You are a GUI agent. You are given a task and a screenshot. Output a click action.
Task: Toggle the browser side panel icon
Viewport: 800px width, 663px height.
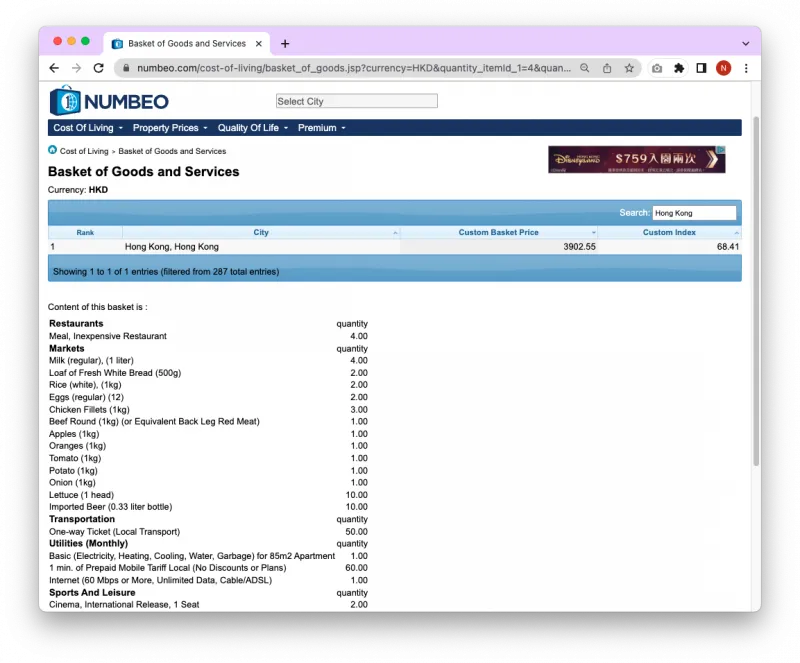pyautogui.click(x=701, y=68)
